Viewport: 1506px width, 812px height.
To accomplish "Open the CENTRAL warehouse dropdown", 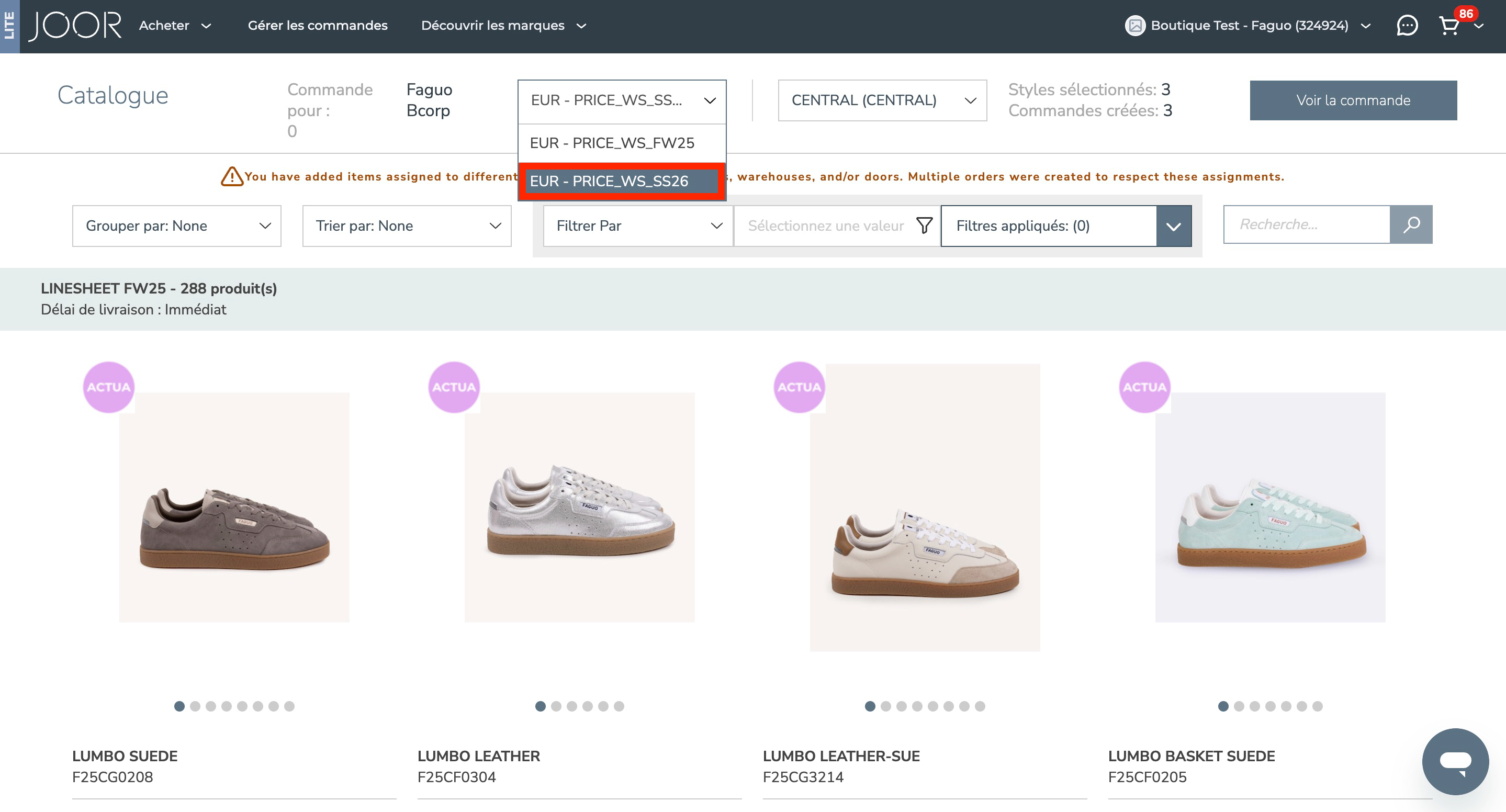I will 882,100.
